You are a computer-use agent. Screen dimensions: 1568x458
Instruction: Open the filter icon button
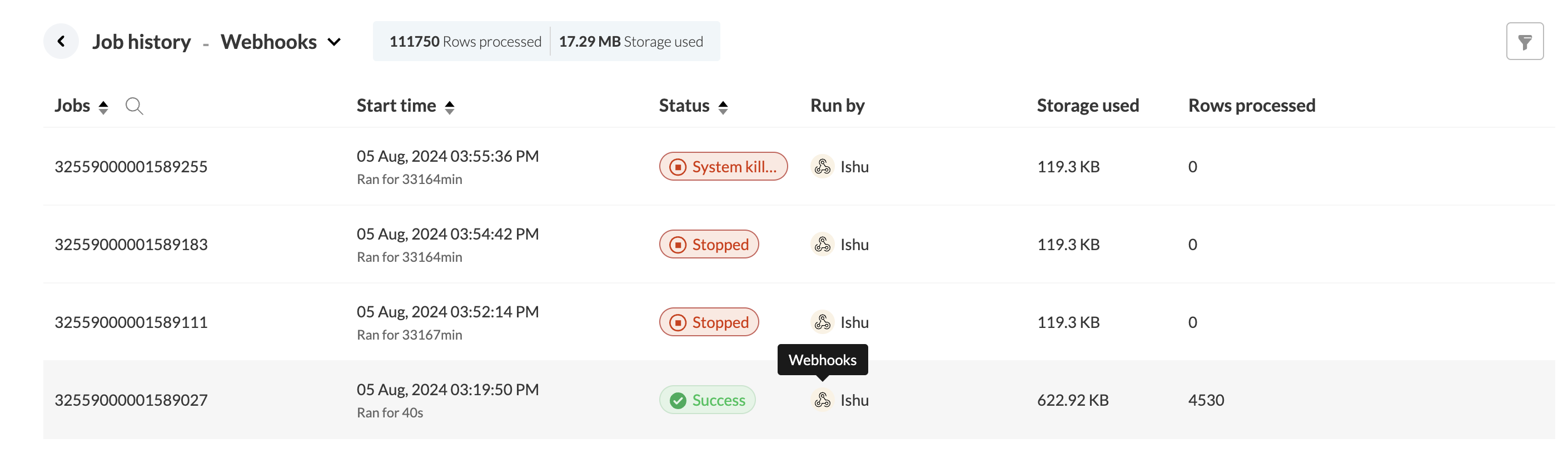click(x=1524, y=42)
